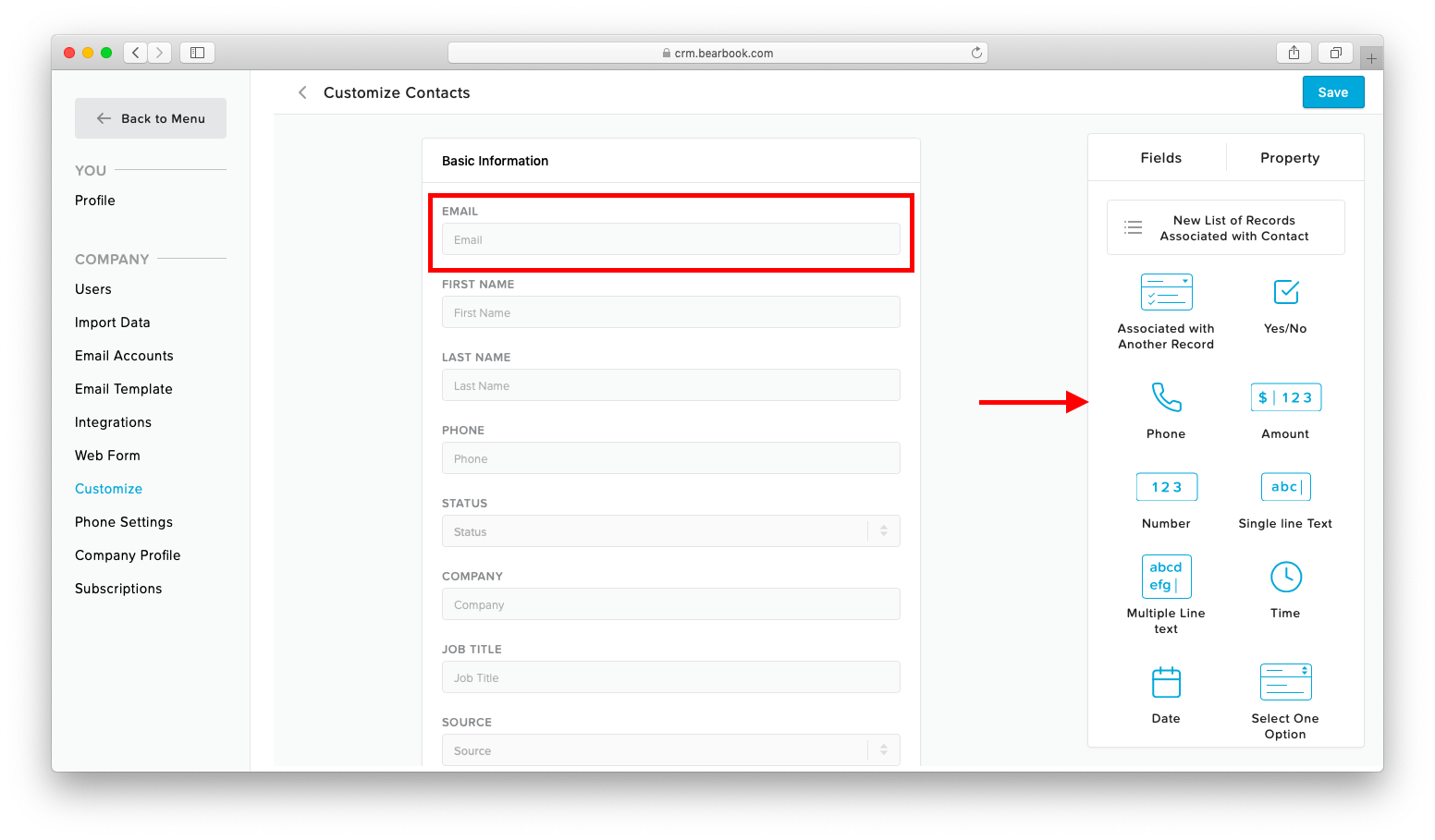Image resolution: width=1435 pixels, height=840 pixels.
Task: Switch to the Property tab
Action: [x=1290, y=158]
